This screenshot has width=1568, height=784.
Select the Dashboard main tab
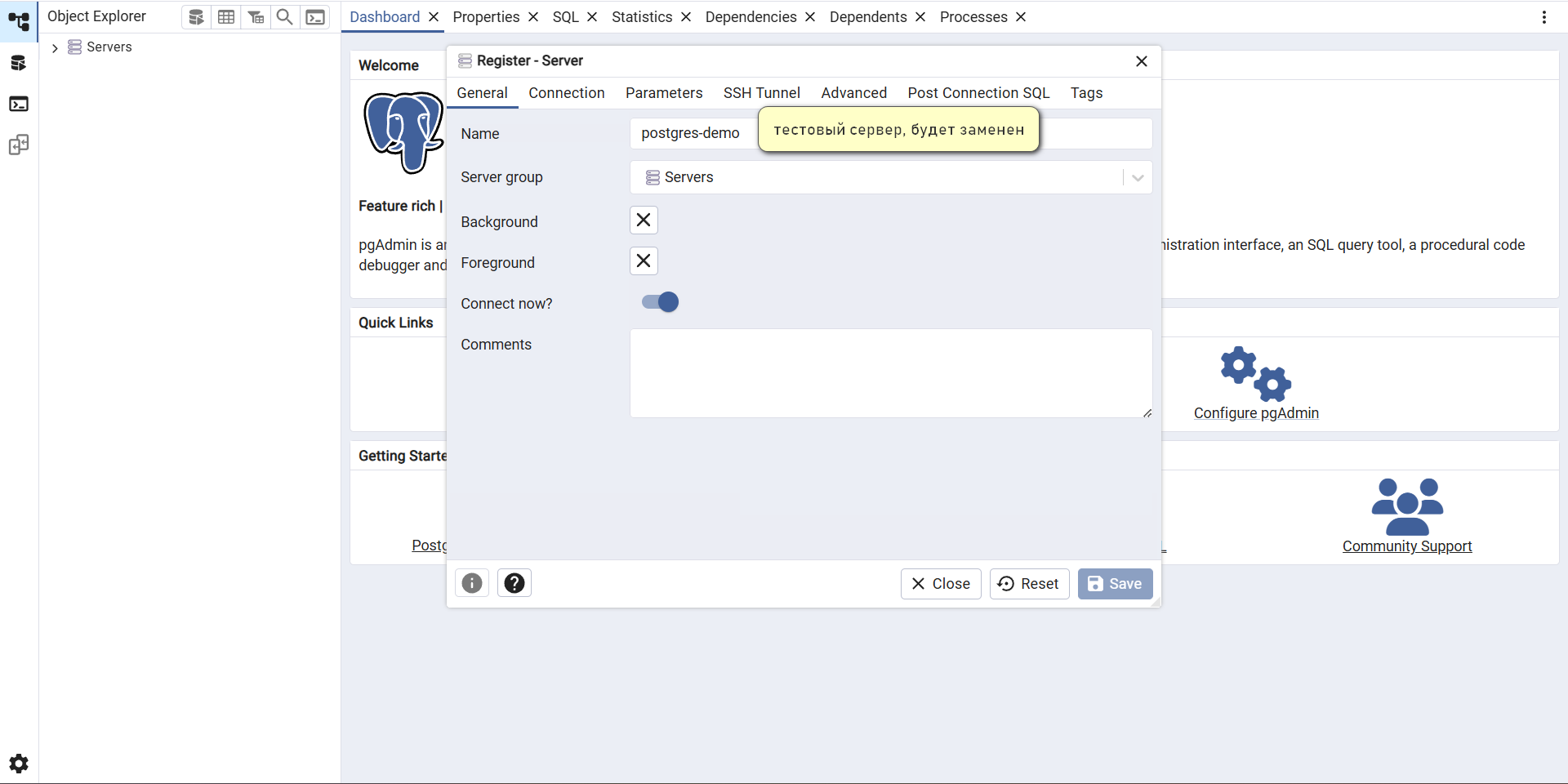click(385, 17)
